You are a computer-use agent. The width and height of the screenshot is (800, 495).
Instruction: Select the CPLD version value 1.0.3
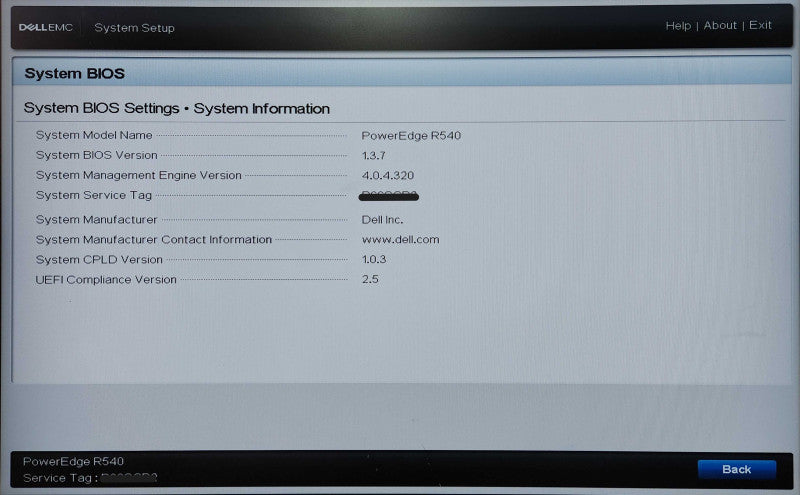click(374, 259)
